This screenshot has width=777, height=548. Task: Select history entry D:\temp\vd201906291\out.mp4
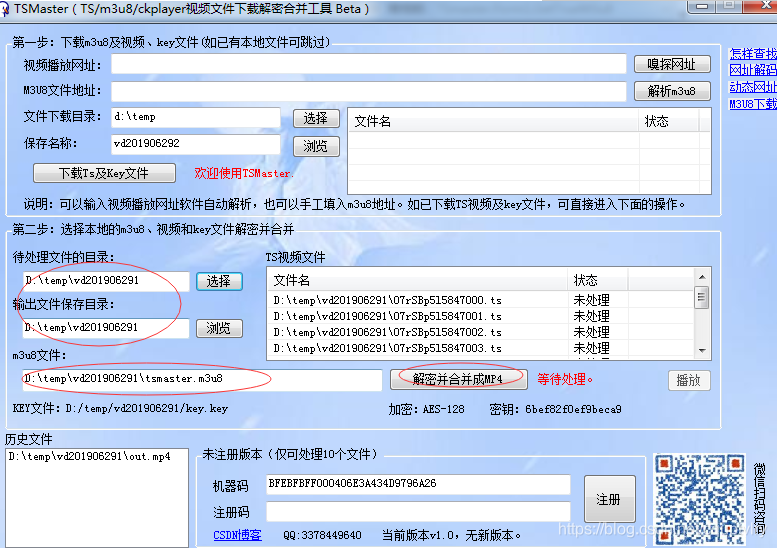click(90, 456)
